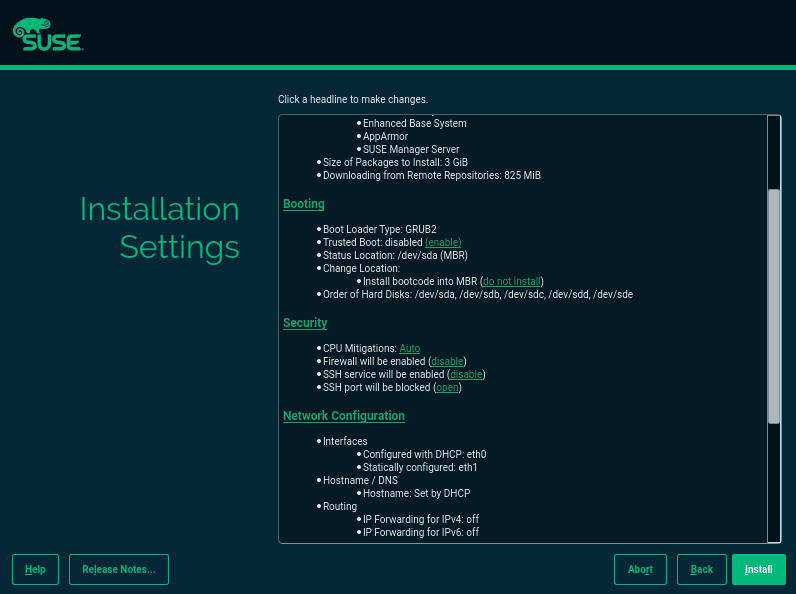Viewport: 796px width, 594px height.
Task: Click 'Size of Packages to Install: 3 GiB'
Action: click(x=395, y=162)
